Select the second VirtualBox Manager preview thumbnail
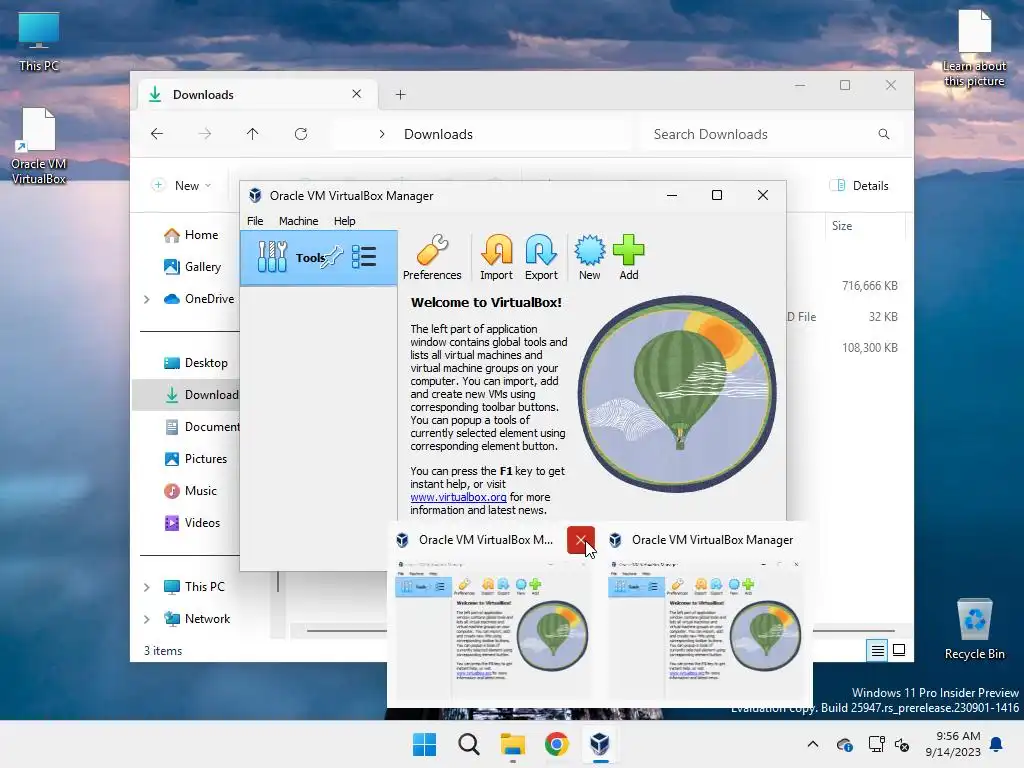Screen dimensions: 1024x768 tap(706, 630)
